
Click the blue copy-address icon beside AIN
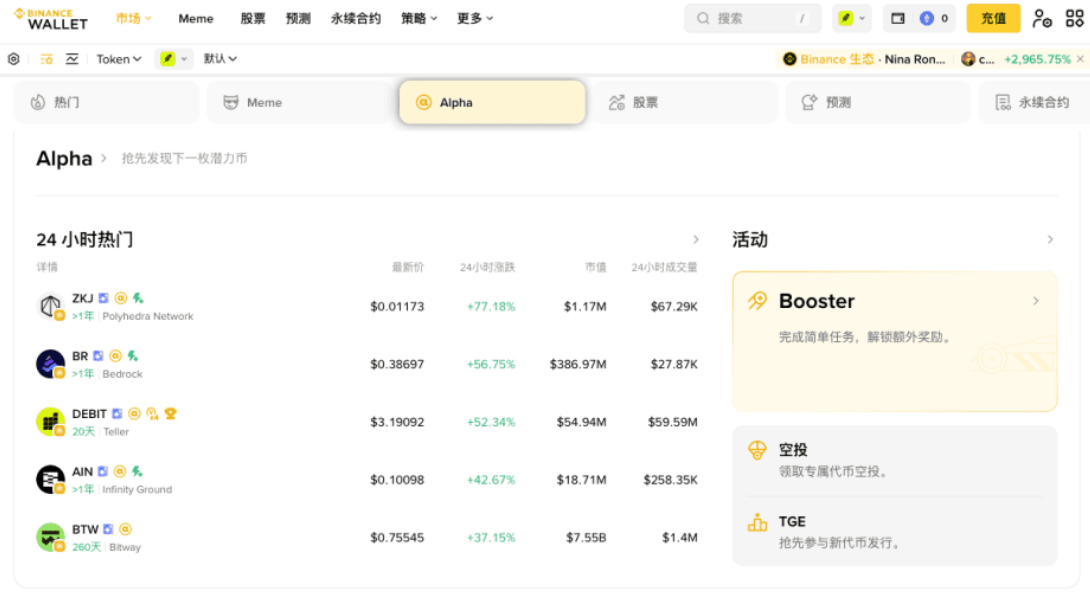click(103, 471)
